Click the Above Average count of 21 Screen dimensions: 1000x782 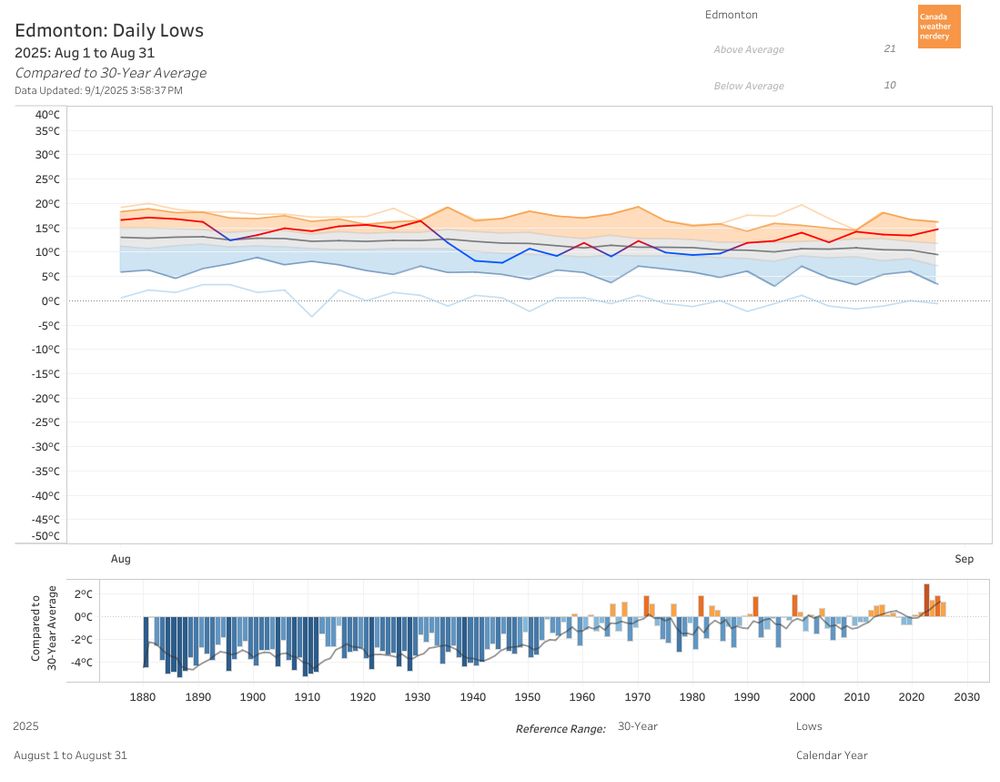click(x=890, y=48)
